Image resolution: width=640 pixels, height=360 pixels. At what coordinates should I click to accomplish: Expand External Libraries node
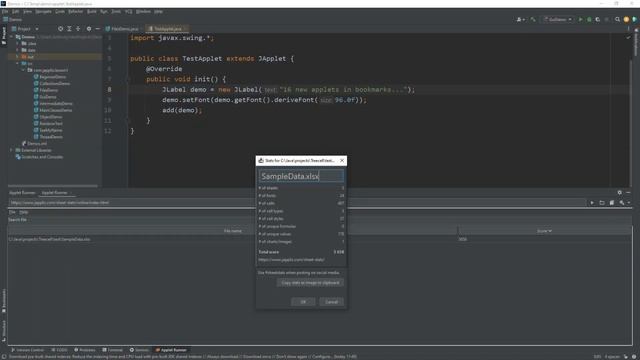point(11,150)
